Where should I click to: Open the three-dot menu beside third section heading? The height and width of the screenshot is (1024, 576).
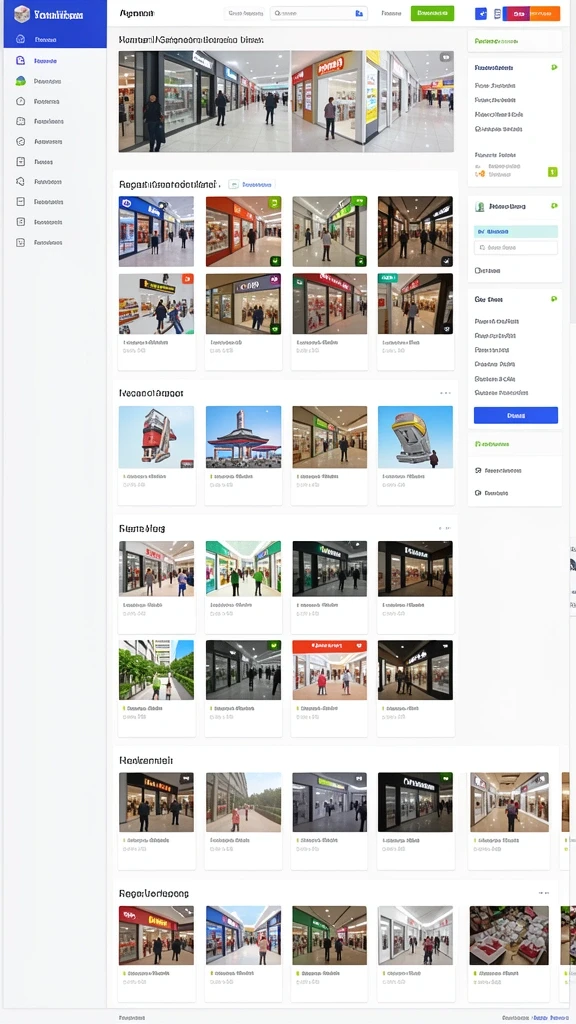tap(445, 393)
